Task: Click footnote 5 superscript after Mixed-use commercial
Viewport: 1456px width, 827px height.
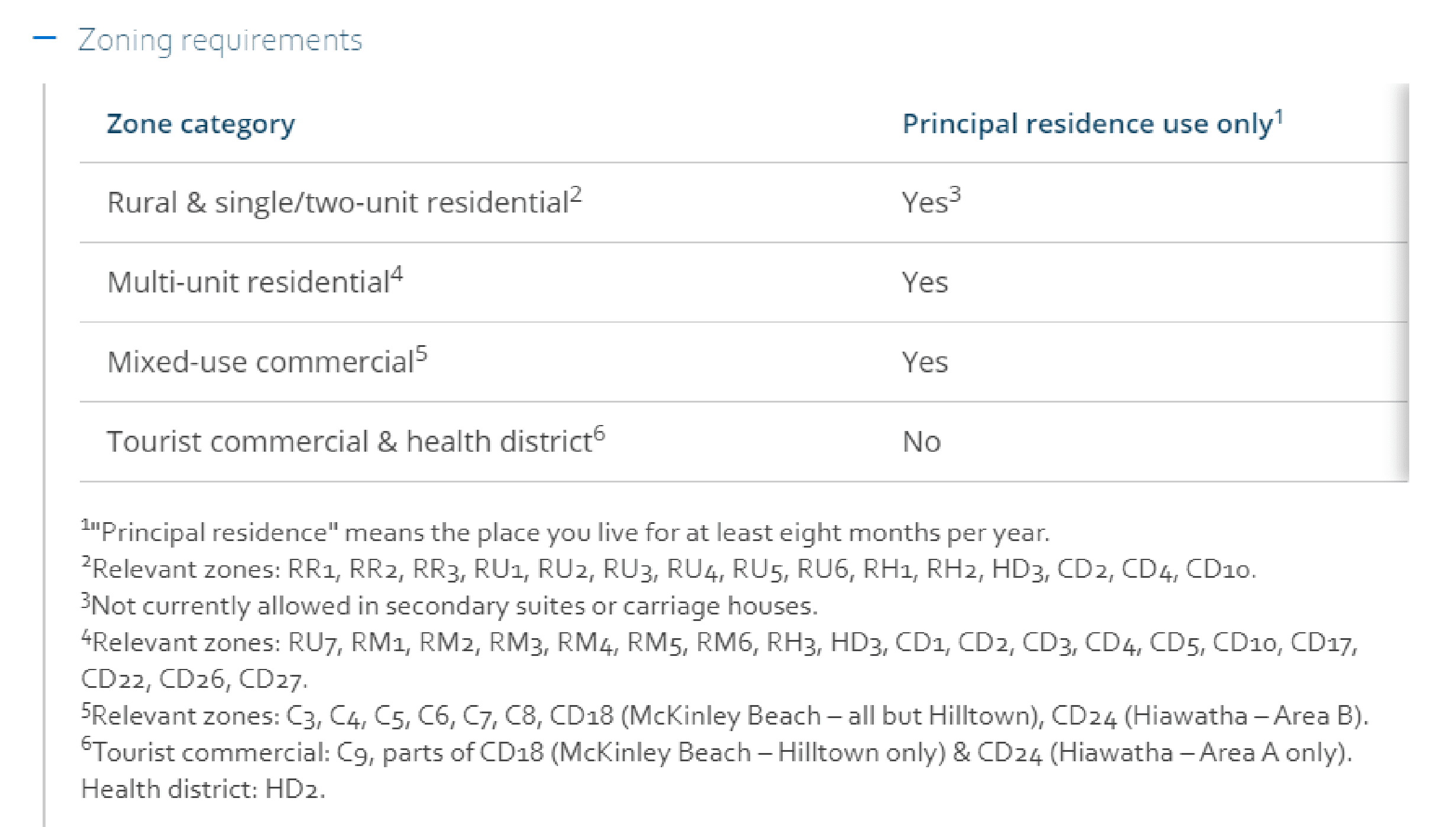Action: (x=421, y=354)
